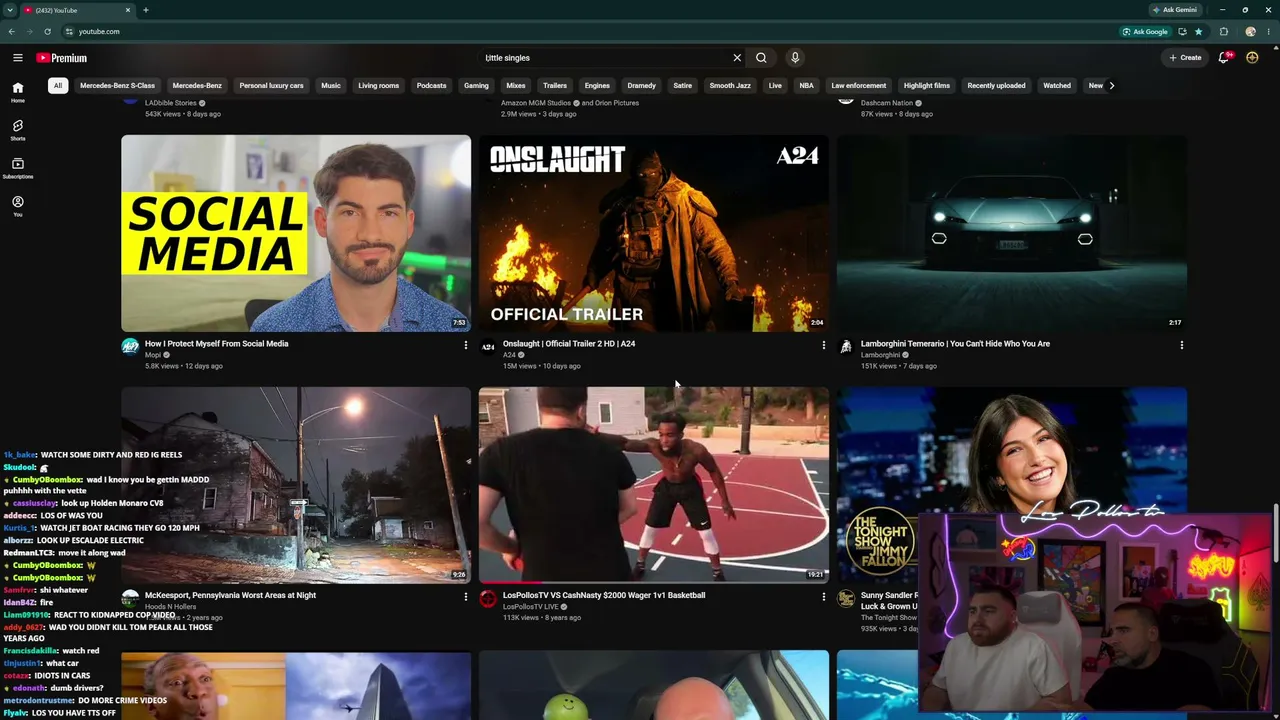Filter by Mercedes-Benz S-Class chip
This screenshot has width=1280, height=720.
[x=117, y=86]
